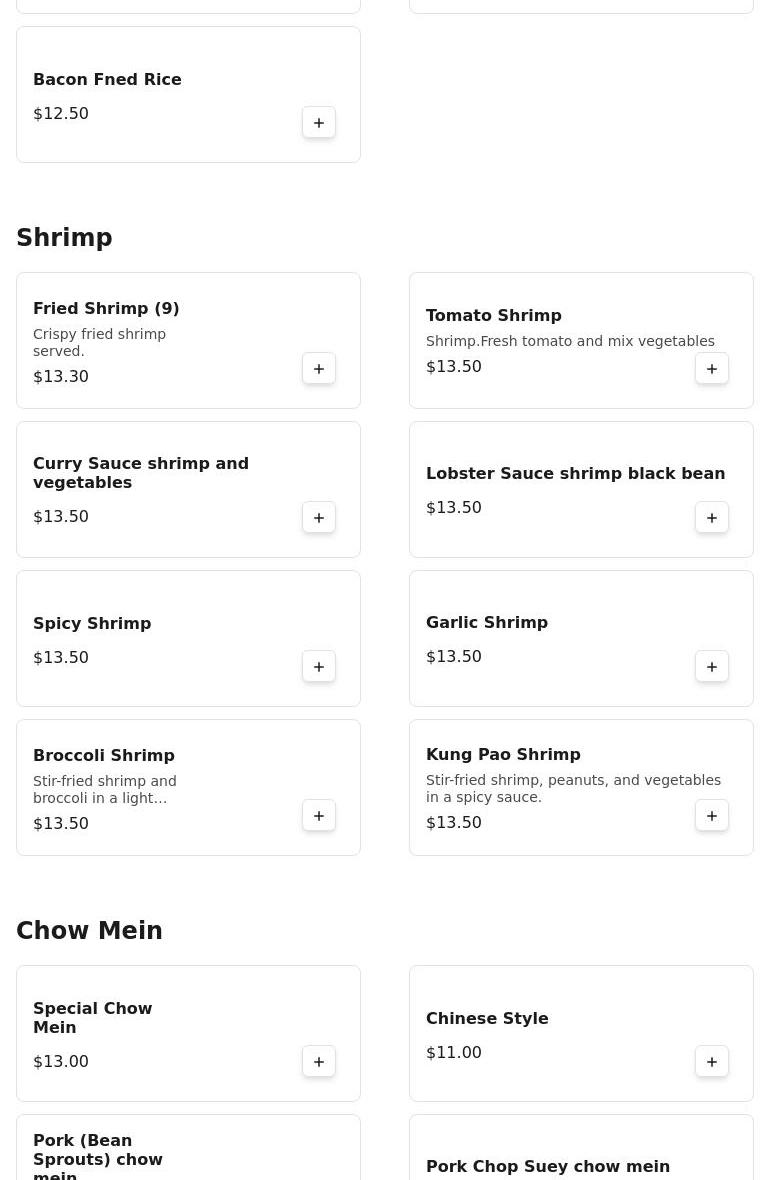Add Special Chow Mein to order
The width and height of the screenshot is (770, 1180).
tap(319, 1062)
